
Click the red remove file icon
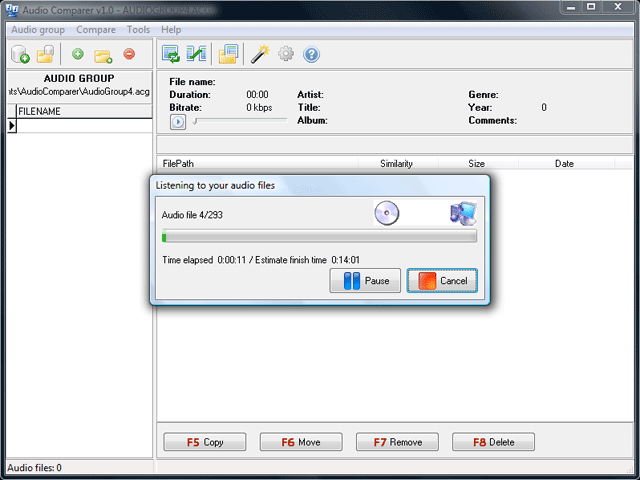tap(129, 53)
